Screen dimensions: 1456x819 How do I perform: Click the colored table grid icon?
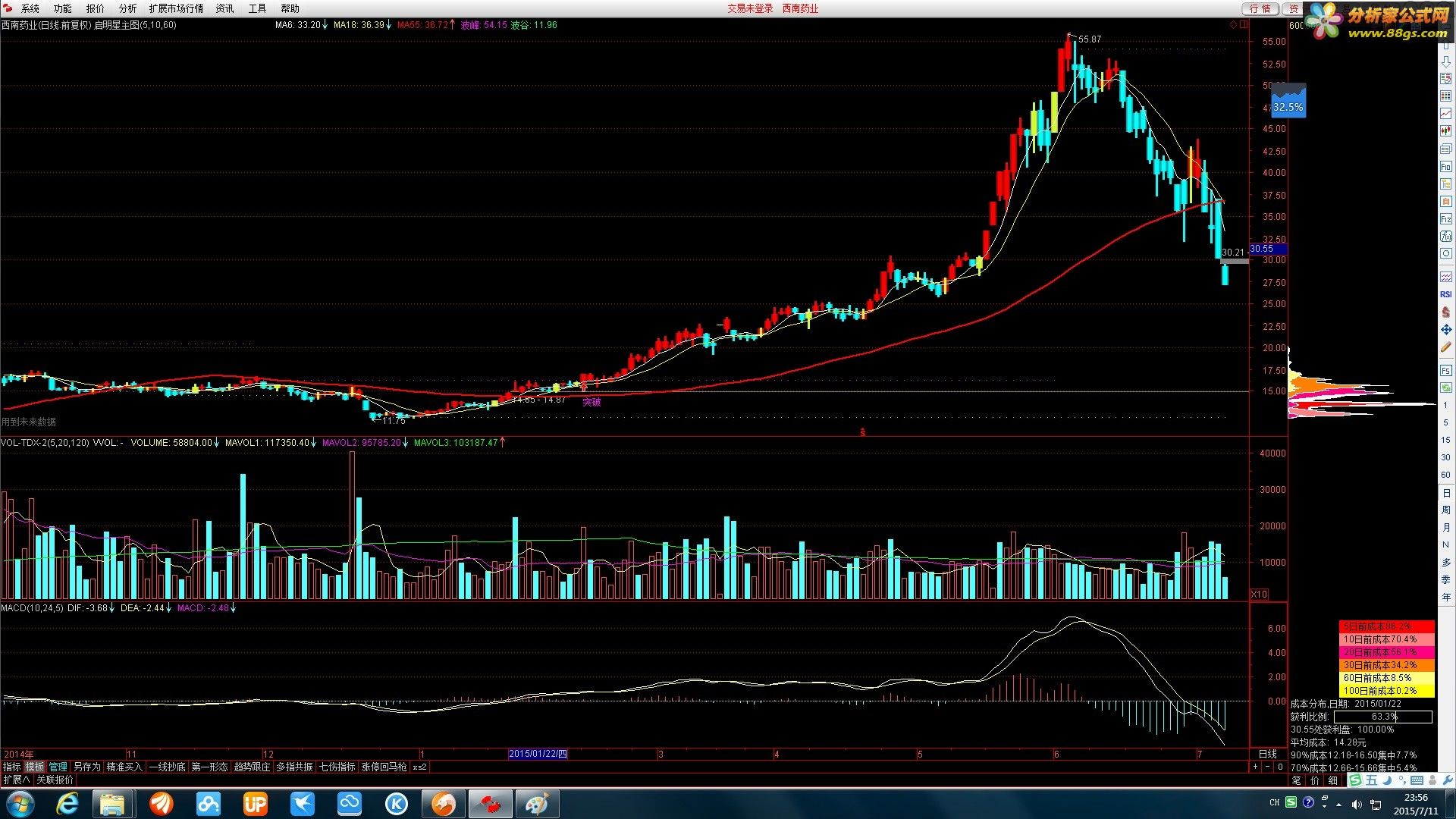[1445, 96]
